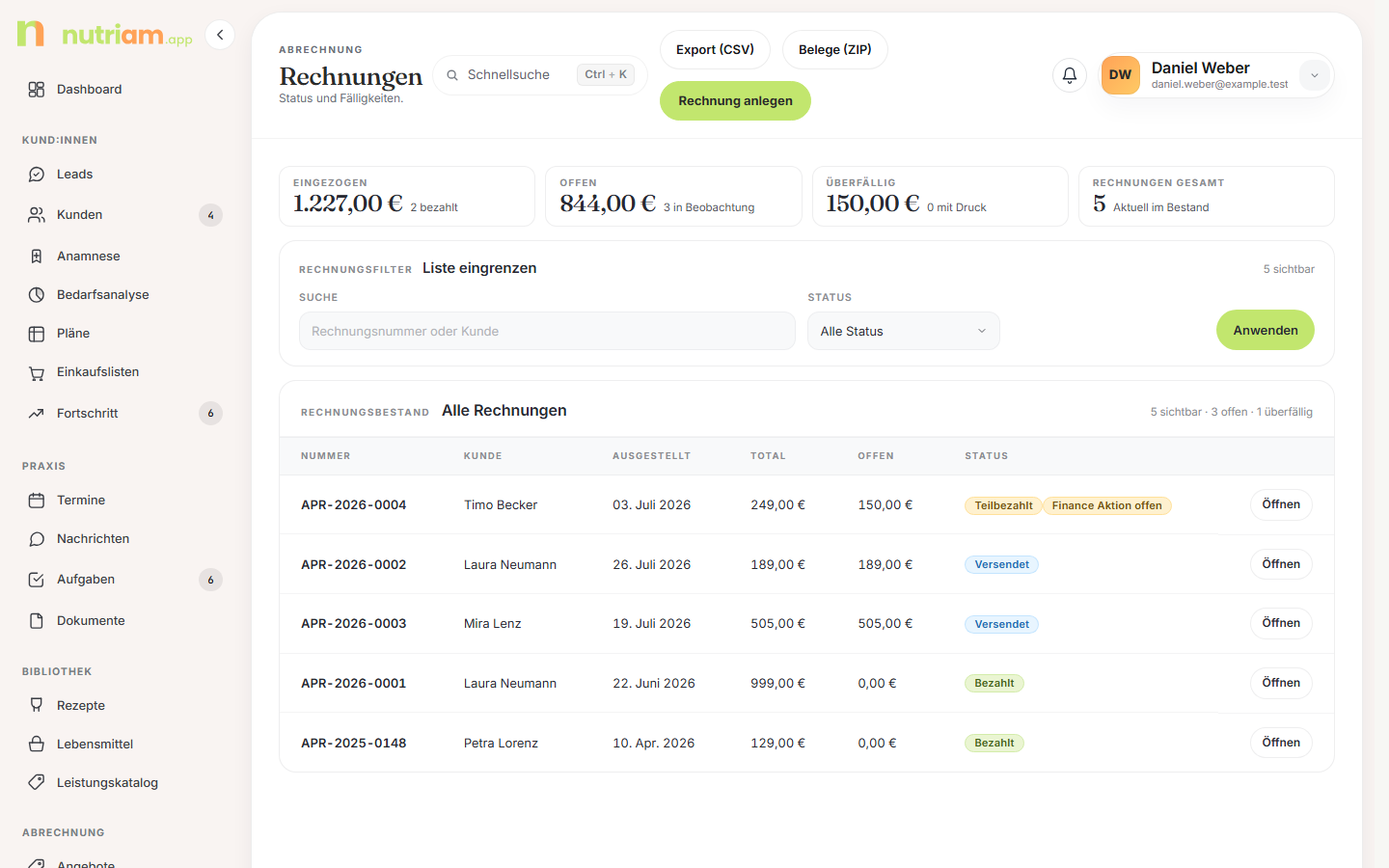The image size is (1389, 868).
Task: Click the Total column header
Action: pos(768,456)
